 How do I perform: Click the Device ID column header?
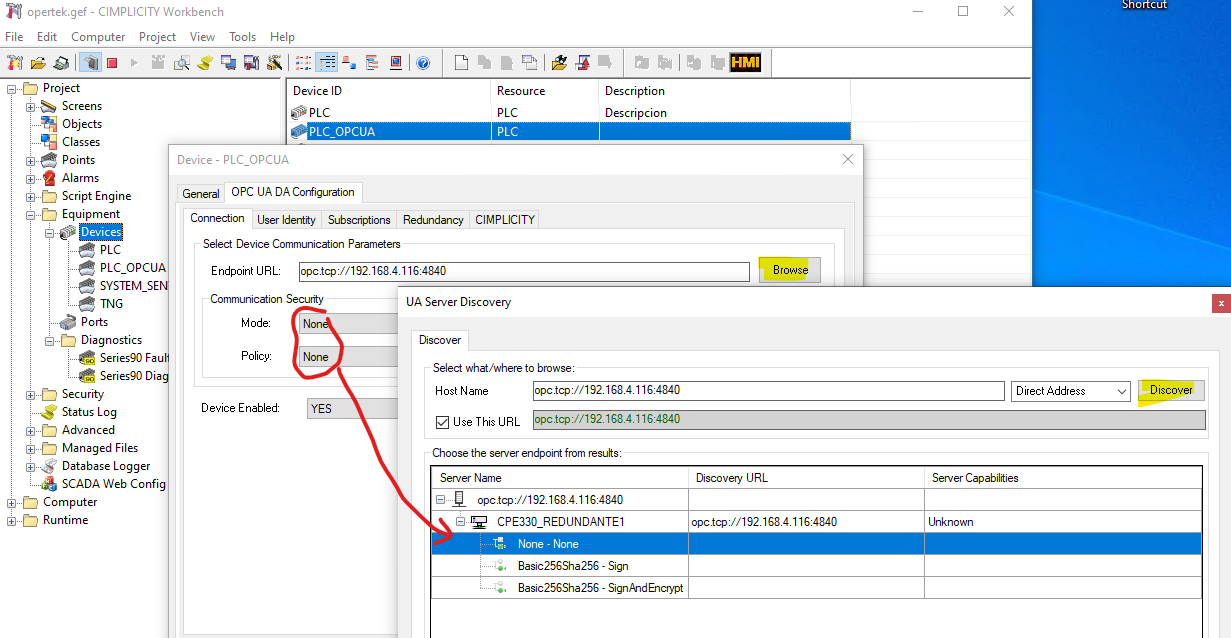[x=388, y=91]
